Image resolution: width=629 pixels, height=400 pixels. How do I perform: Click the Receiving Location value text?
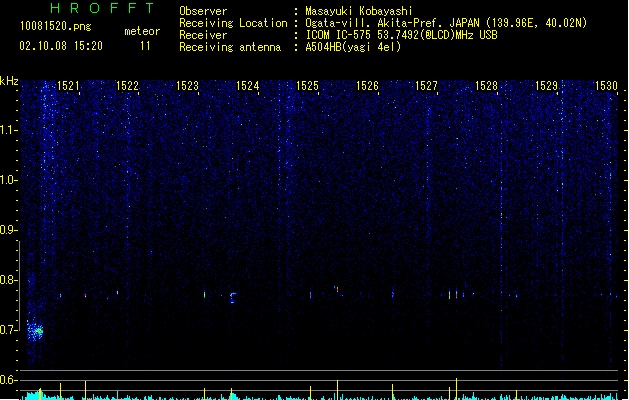click(x=446, y=23)
